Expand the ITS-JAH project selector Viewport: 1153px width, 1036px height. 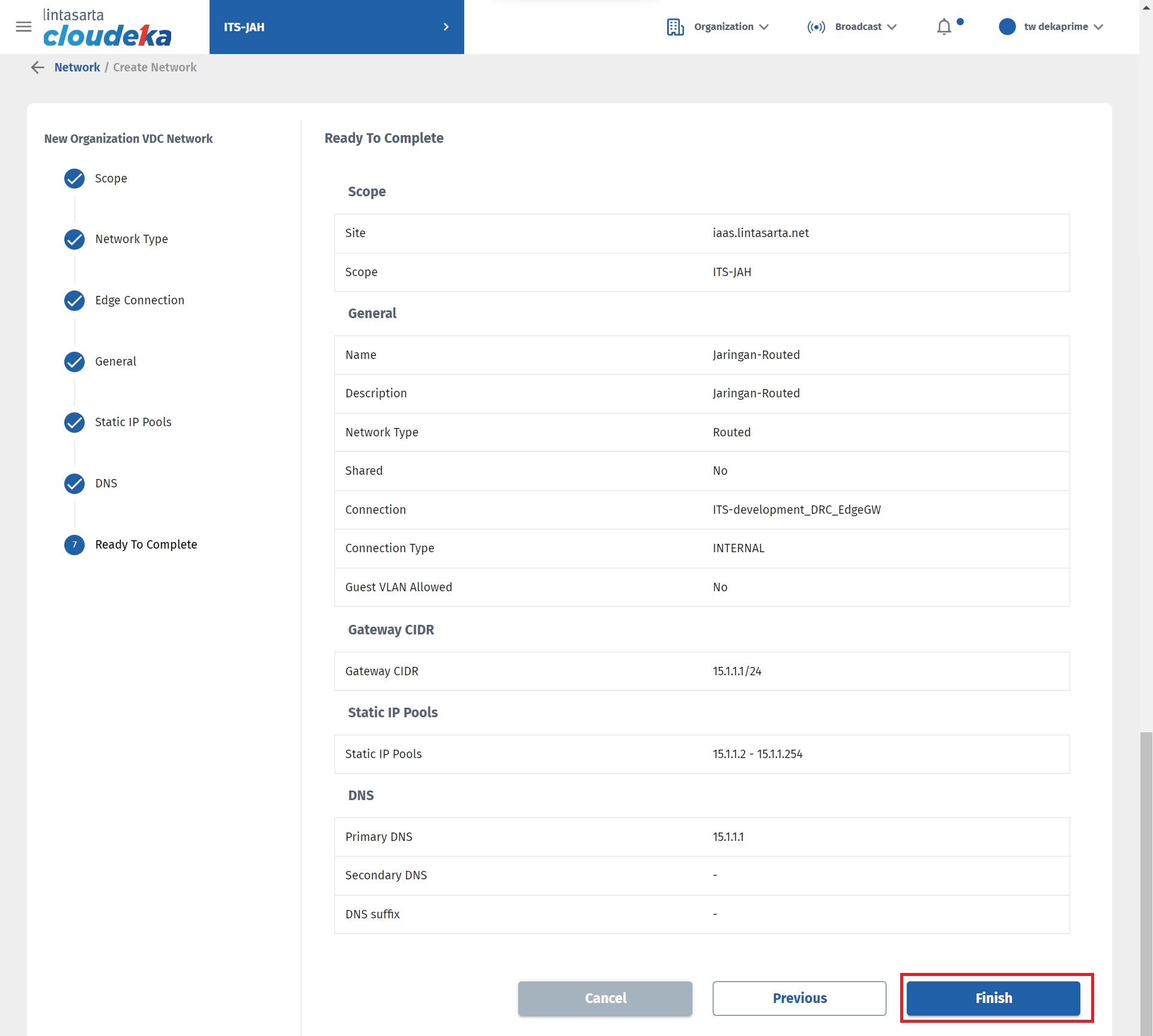[x=336, y=27]
